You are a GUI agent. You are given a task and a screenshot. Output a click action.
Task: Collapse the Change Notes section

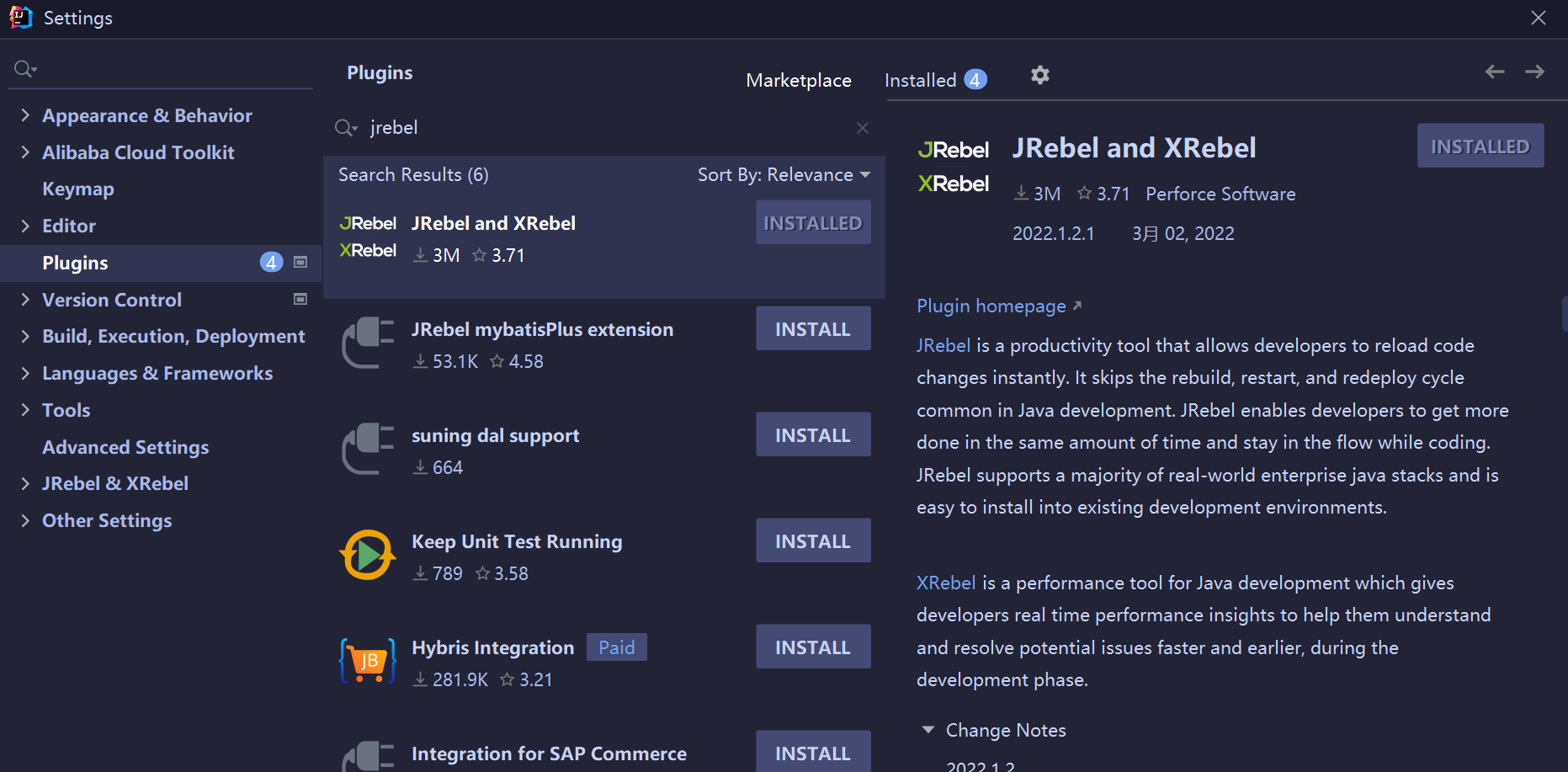(x=928, y=730)
